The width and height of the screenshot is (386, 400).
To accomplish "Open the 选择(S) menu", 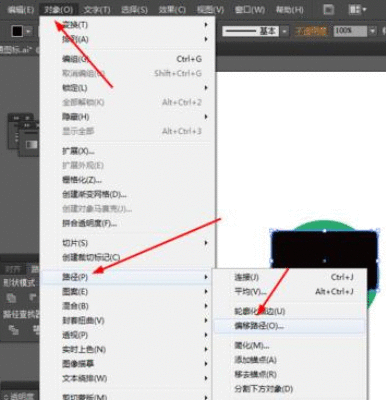I will click(134, 10).
